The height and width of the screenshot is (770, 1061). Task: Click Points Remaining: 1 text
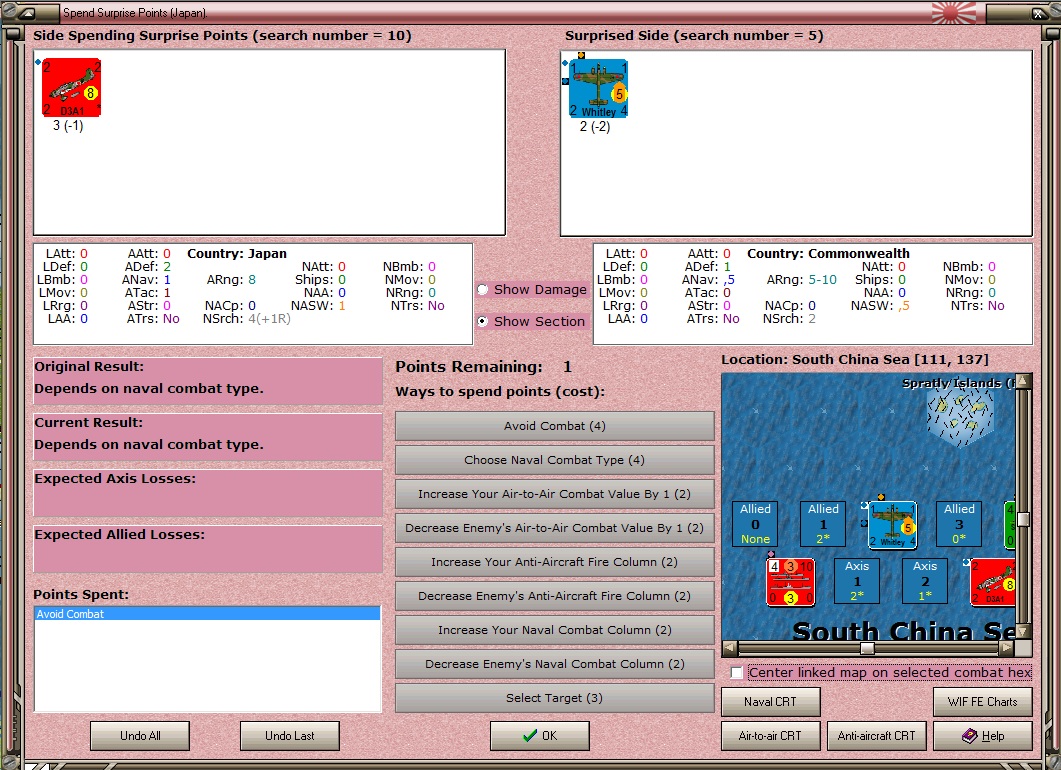coord(484,367)
